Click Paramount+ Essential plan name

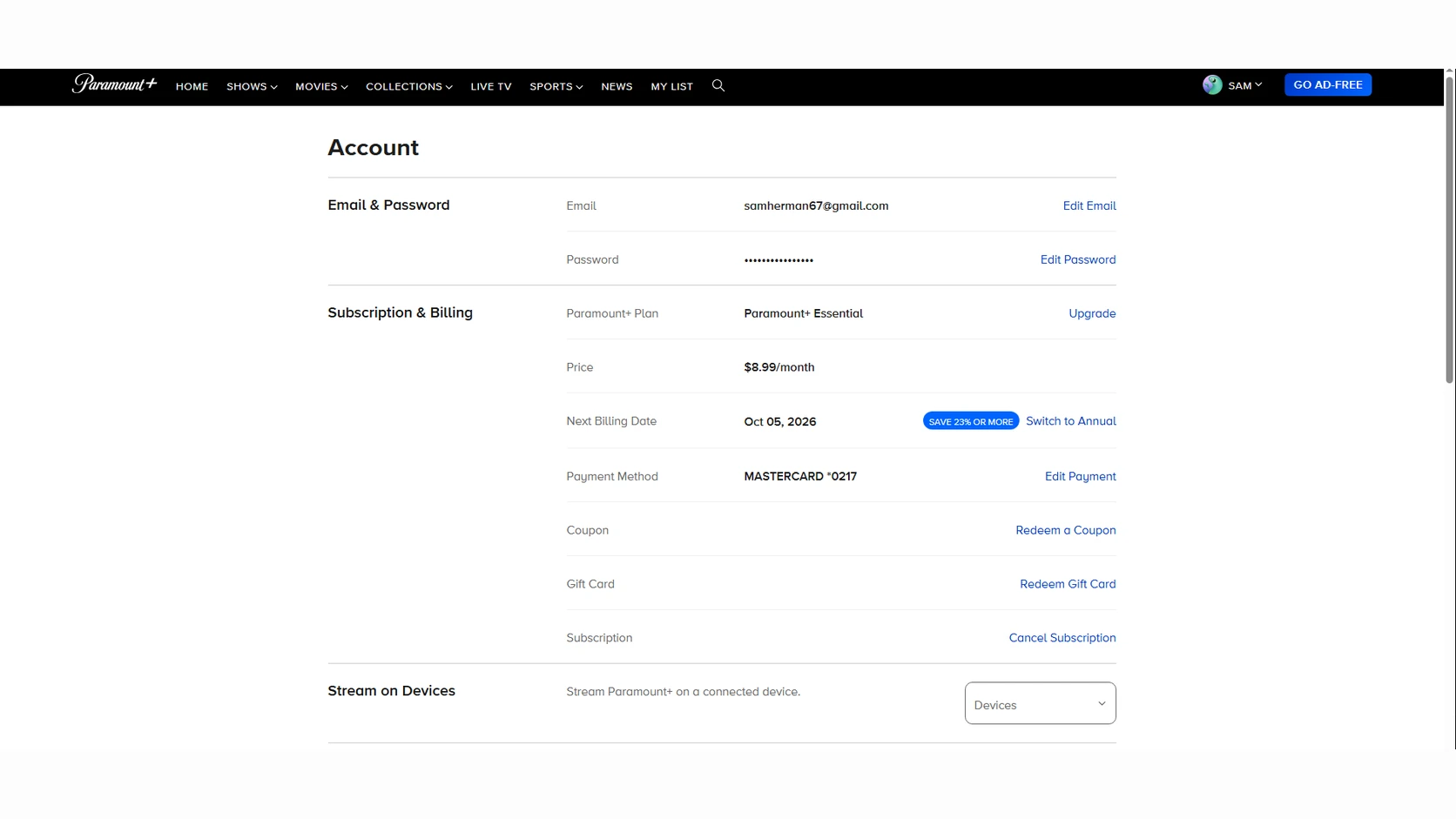[803, 313]
